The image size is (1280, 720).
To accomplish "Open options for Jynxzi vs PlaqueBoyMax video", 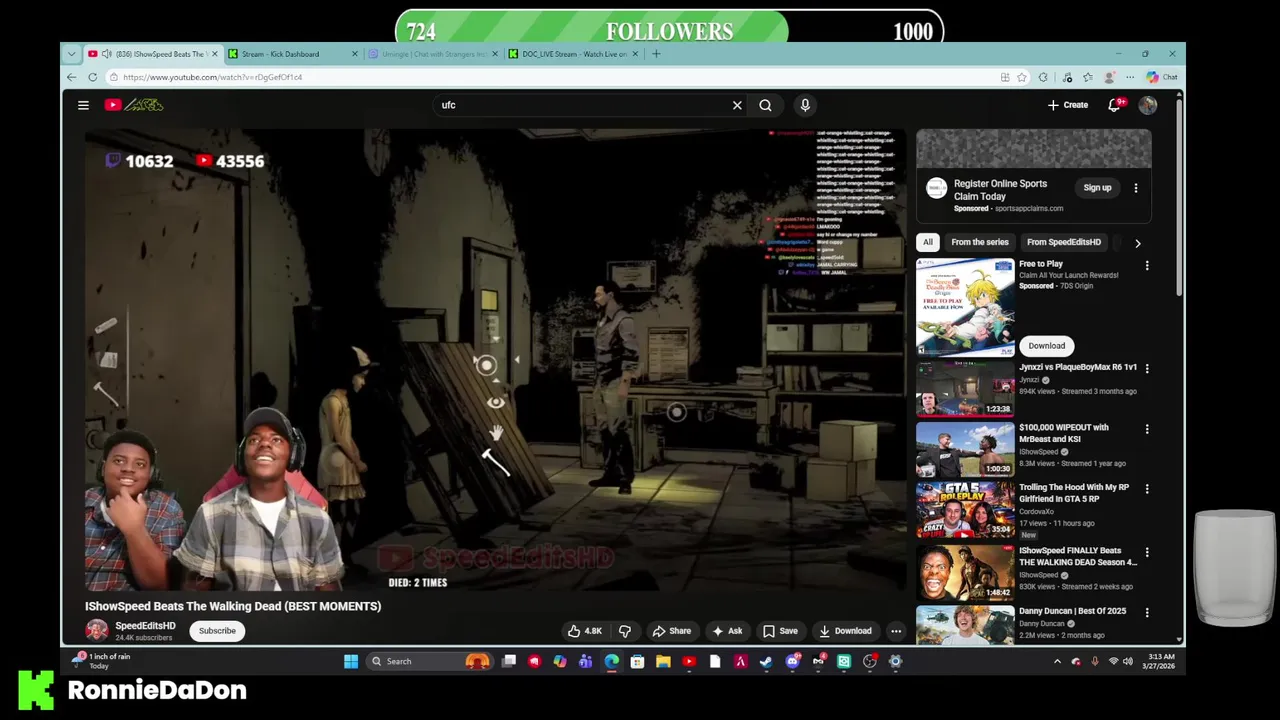I will tap(1147, 369).
